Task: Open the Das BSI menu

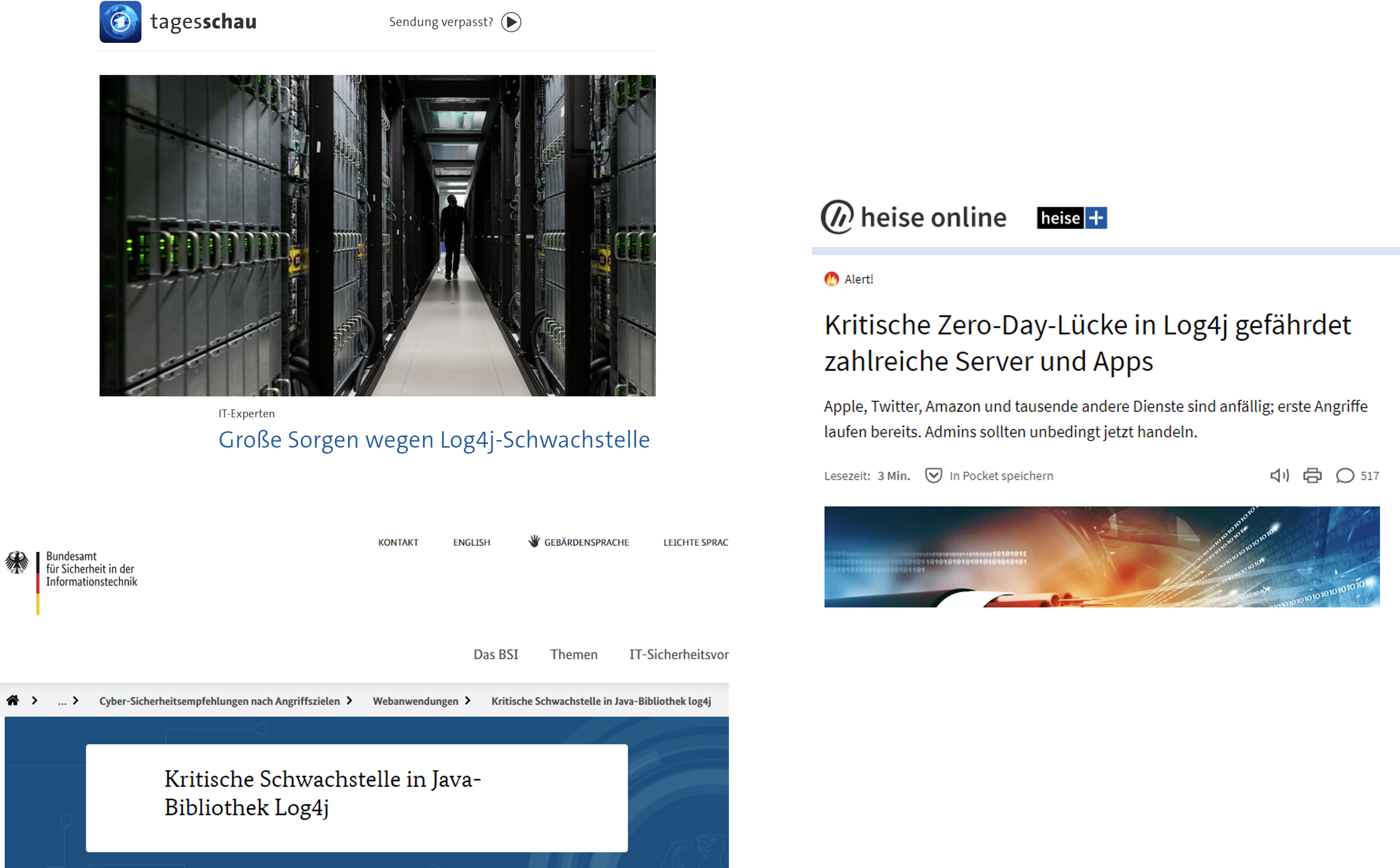Action: (x=495, y=655)
